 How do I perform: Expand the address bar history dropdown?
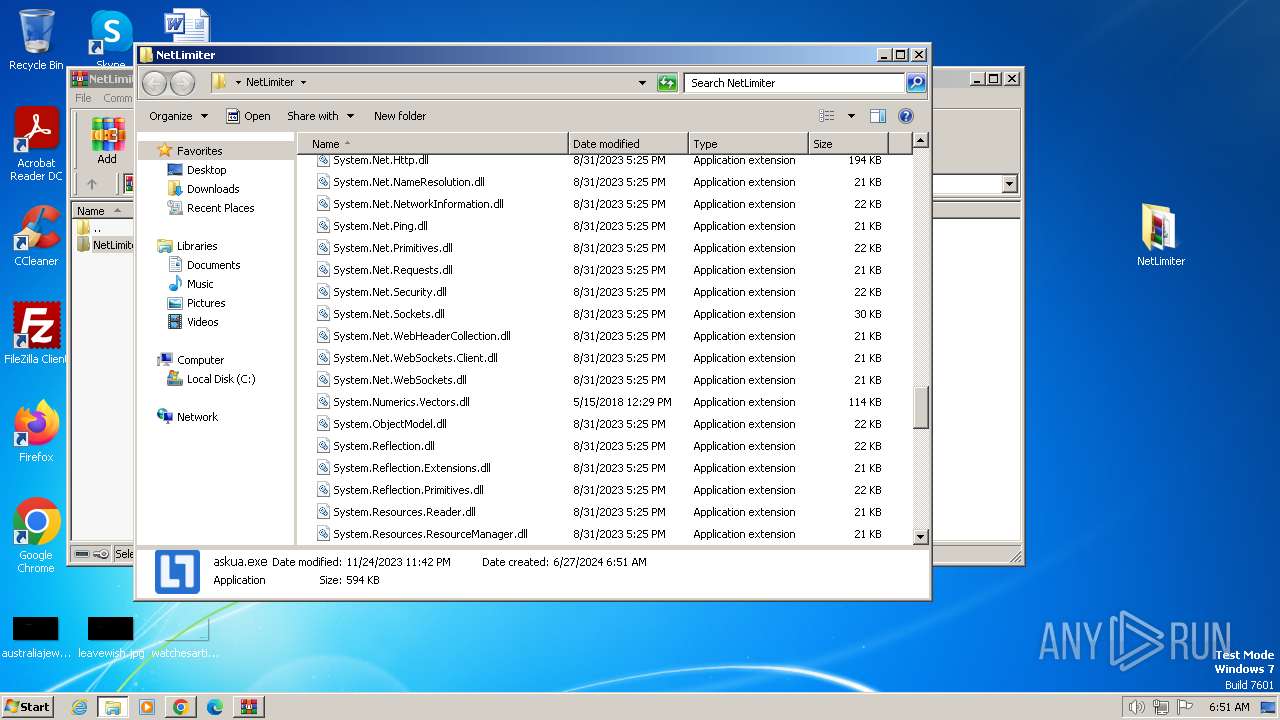(x=642, y=83)
